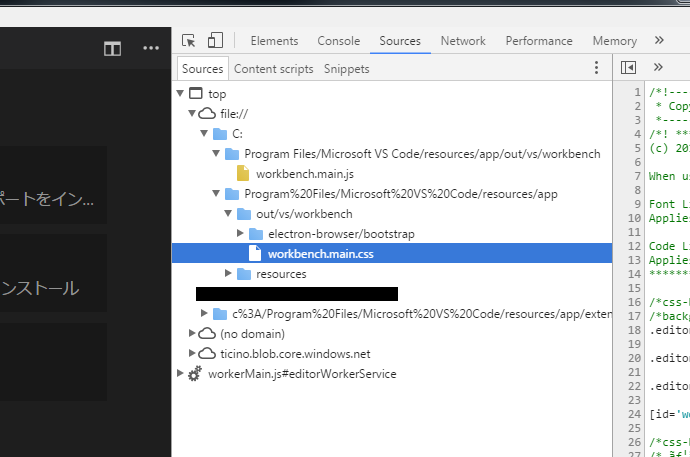Click line number 24 in editor gutter
Image resolution: width=690 pixels, height=457 pixels.
click(634, 414)
